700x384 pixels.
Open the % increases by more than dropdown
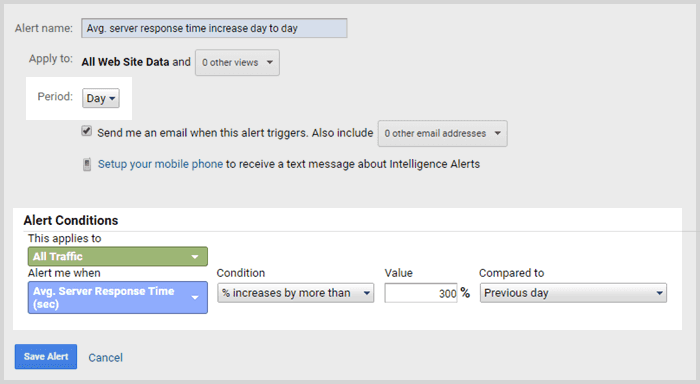296,293
